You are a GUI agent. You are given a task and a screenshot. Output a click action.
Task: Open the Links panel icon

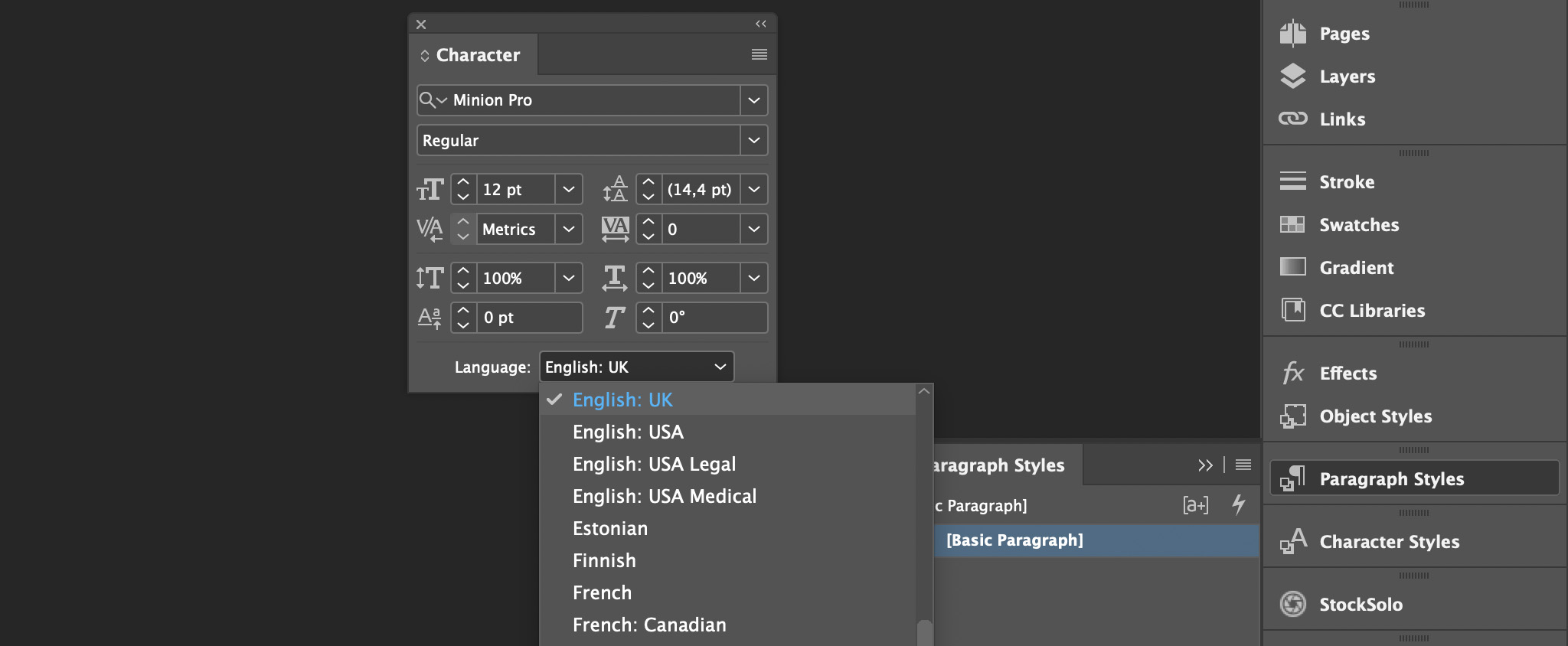[x=1293, y=119]
